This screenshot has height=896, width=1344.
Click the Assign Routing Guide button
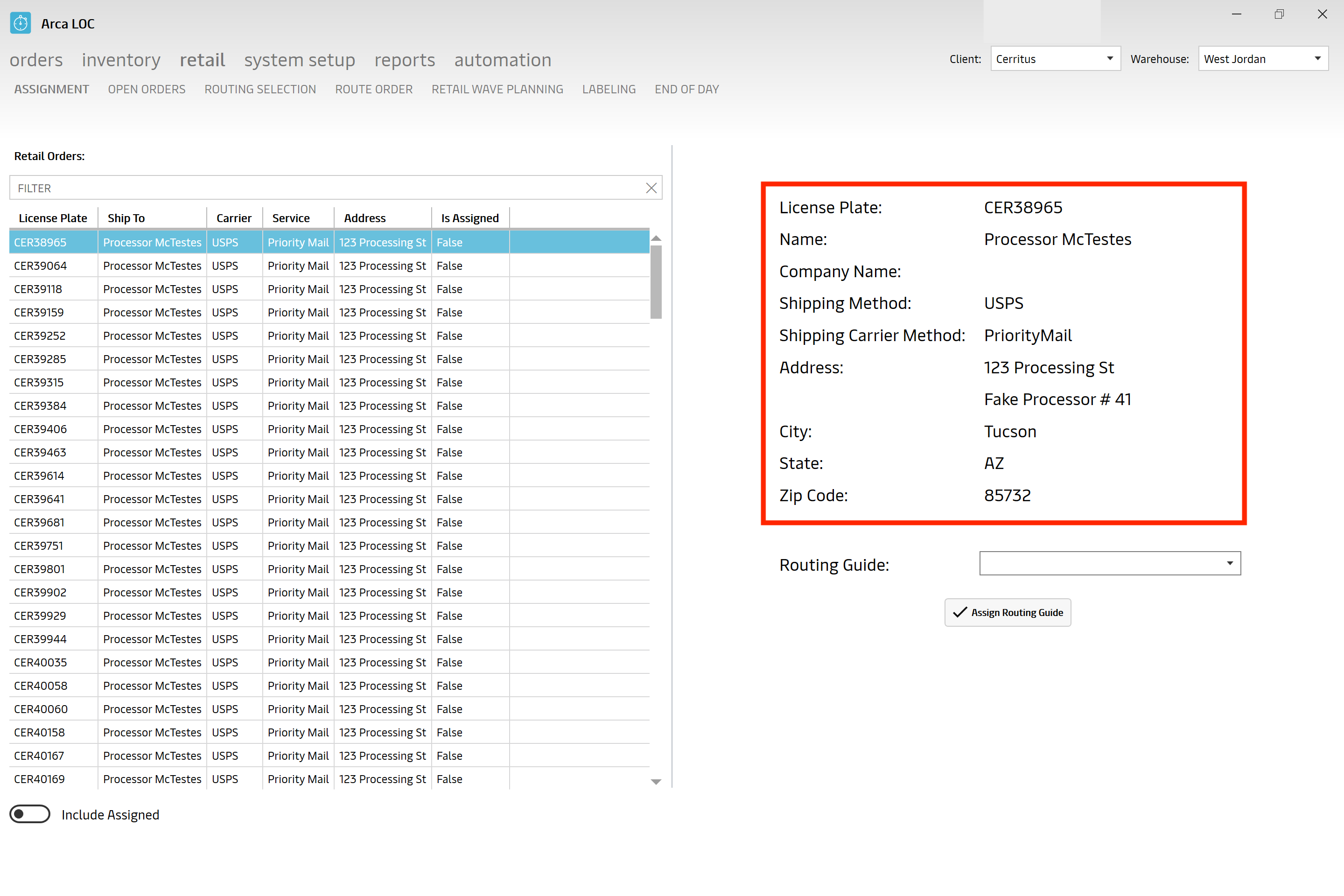[x=1008, y=613]
